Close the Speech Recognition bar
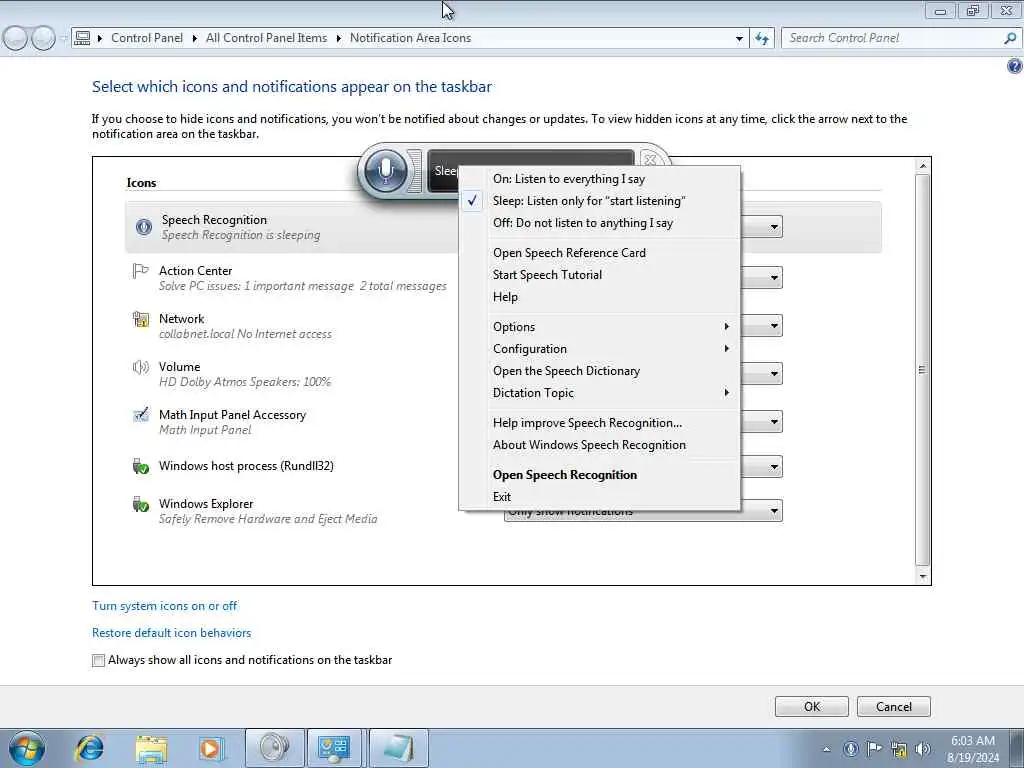Viewport: 1024px width, 768px height. pyautogui.click(x=650, y=159)
